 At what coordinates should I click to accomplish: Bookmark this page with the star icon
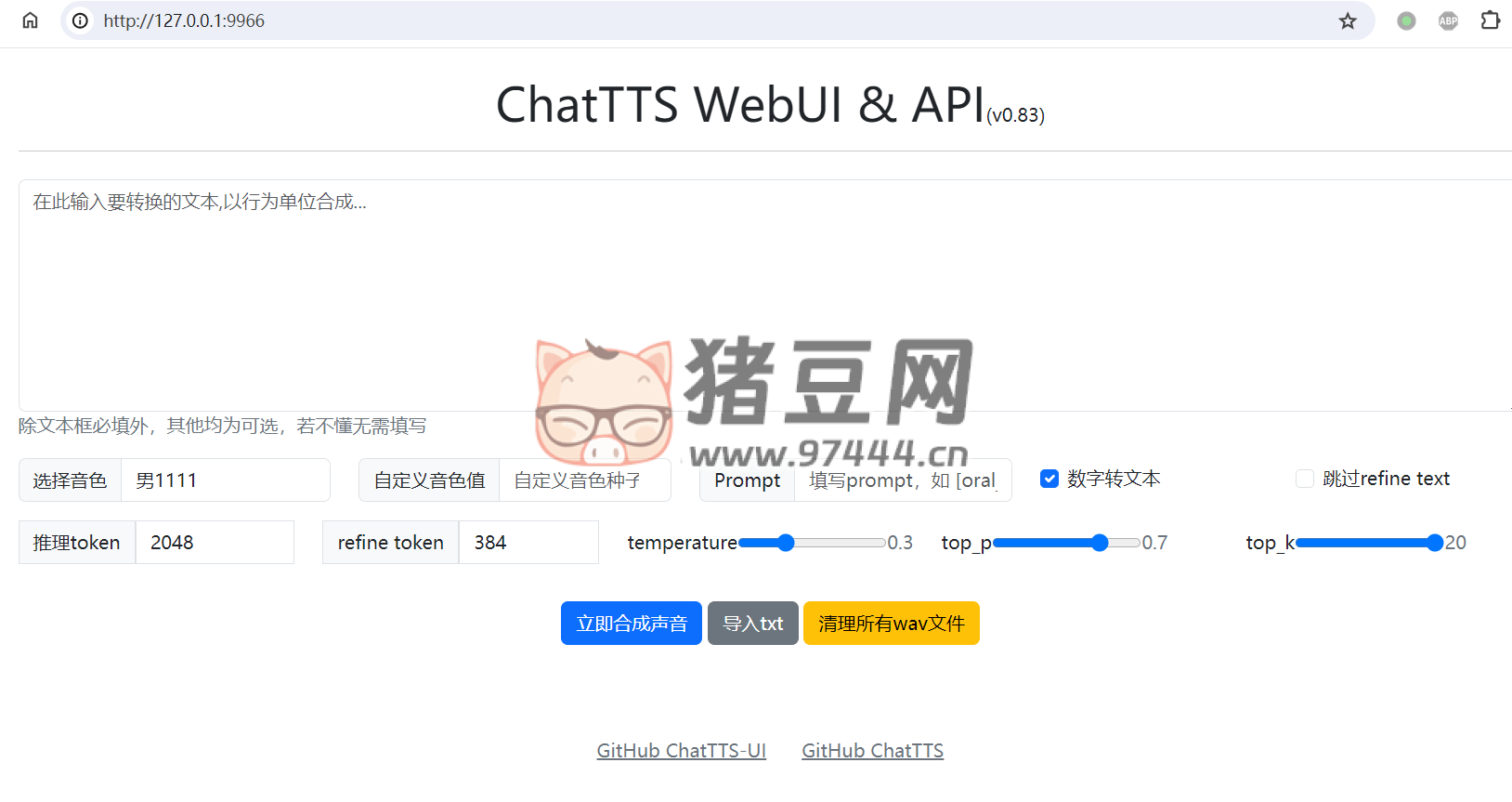pos(1347,20)
